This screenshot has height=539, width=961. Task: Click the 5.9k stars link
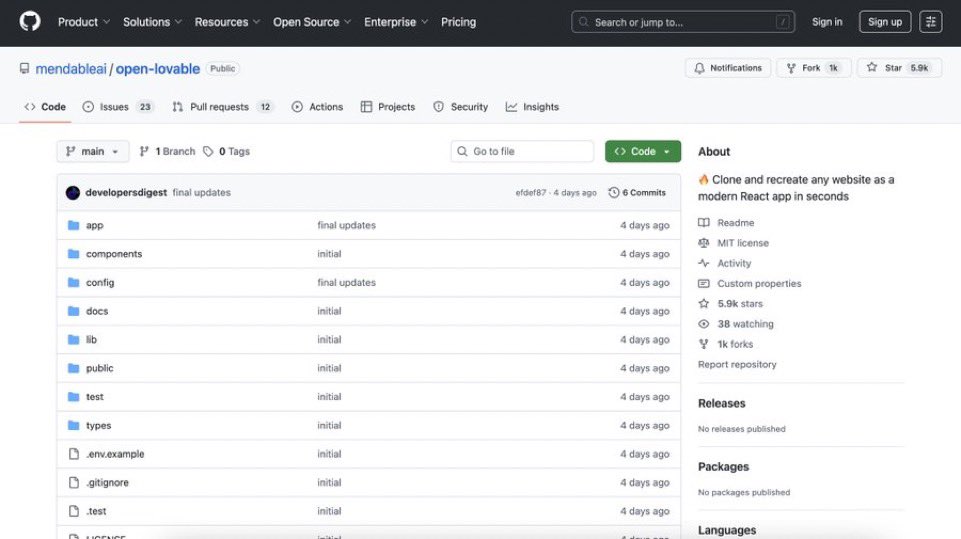740,304
